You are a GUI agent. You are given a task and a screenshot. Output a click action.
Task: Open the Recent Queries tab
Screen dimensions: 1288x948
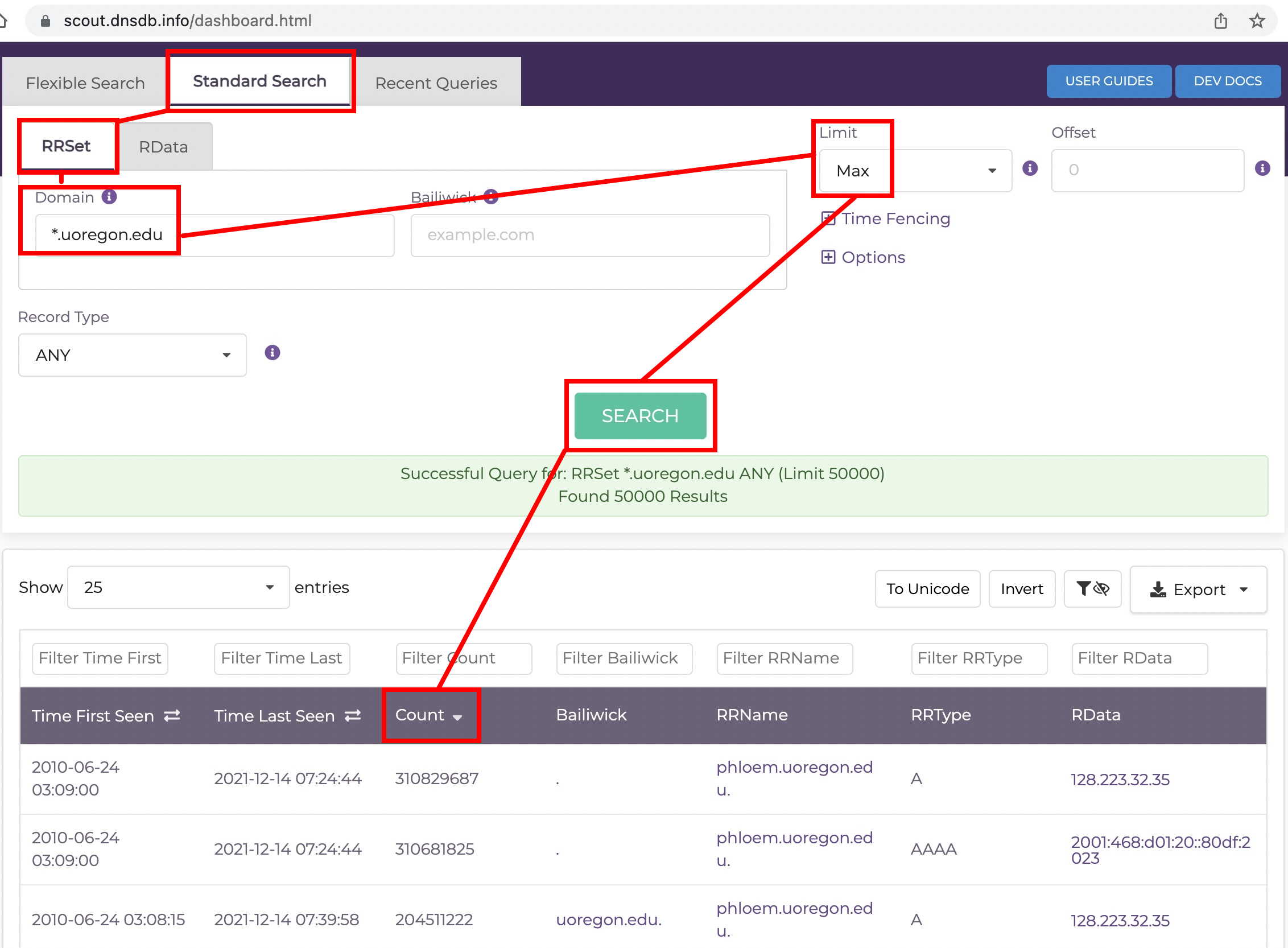[436, 82]
